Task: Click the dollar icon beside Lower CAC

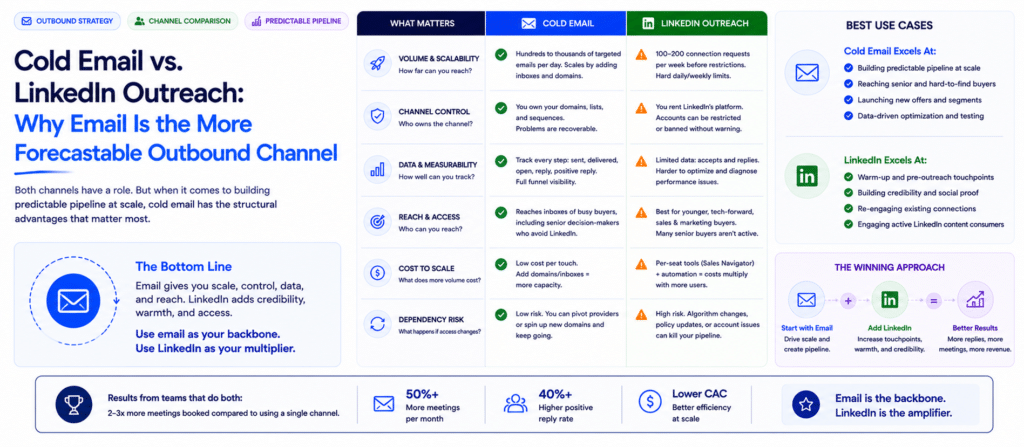Action: point(650,403)
